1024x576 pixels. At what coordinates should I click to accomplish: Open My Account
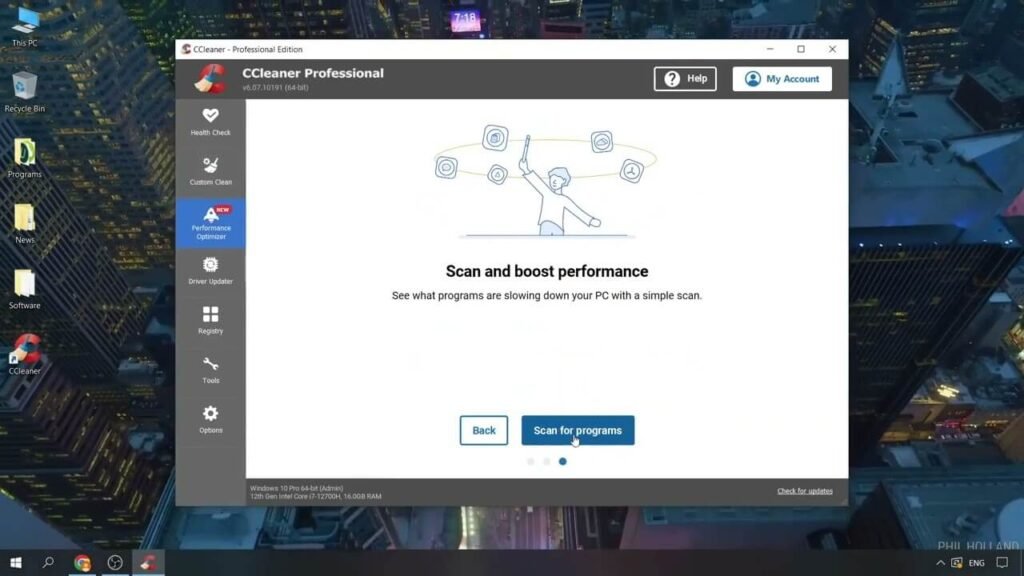pos(782,78)
